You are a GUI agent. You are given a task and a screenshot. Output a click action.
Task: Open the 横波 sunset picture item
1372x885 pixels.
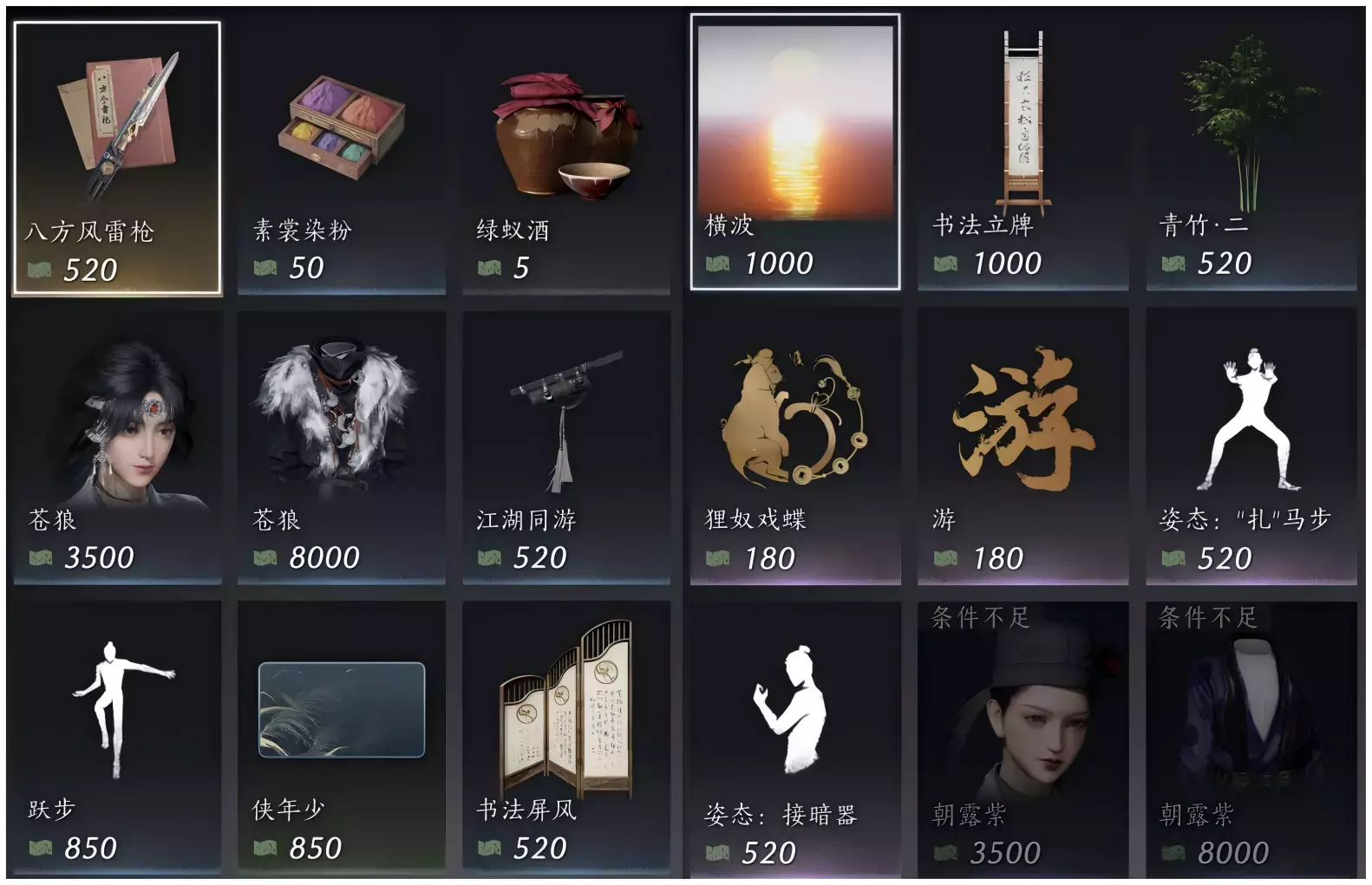(x=795, y=152)
